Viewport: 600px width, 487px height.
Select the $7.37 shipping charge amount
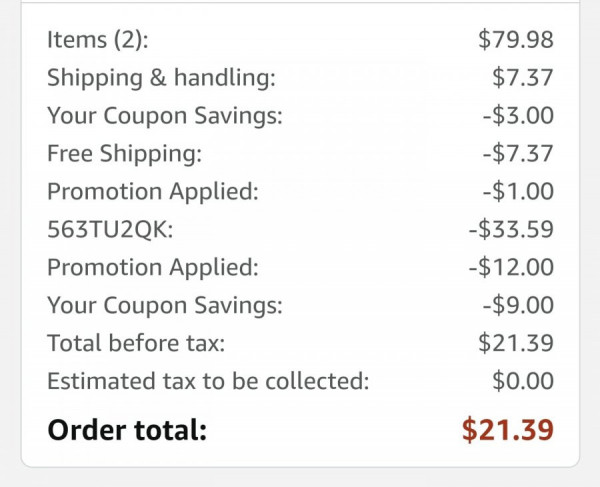point(523,77)
